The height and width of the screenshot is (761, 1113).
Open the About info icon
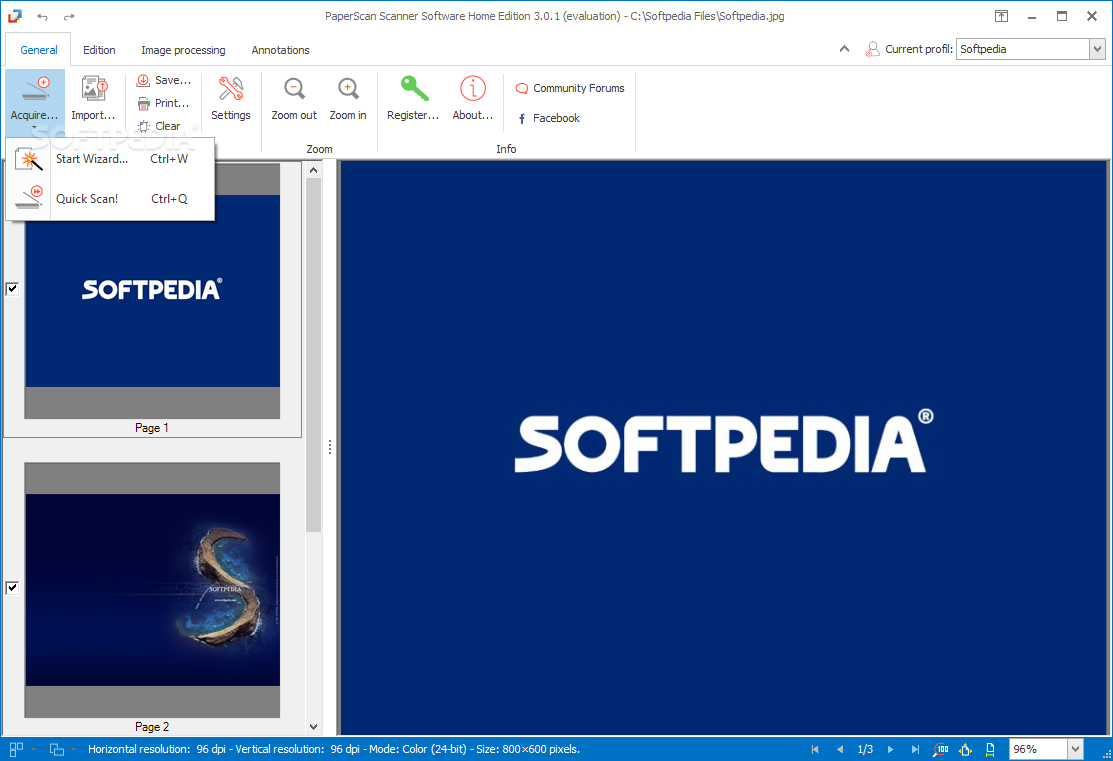point(473,89)
